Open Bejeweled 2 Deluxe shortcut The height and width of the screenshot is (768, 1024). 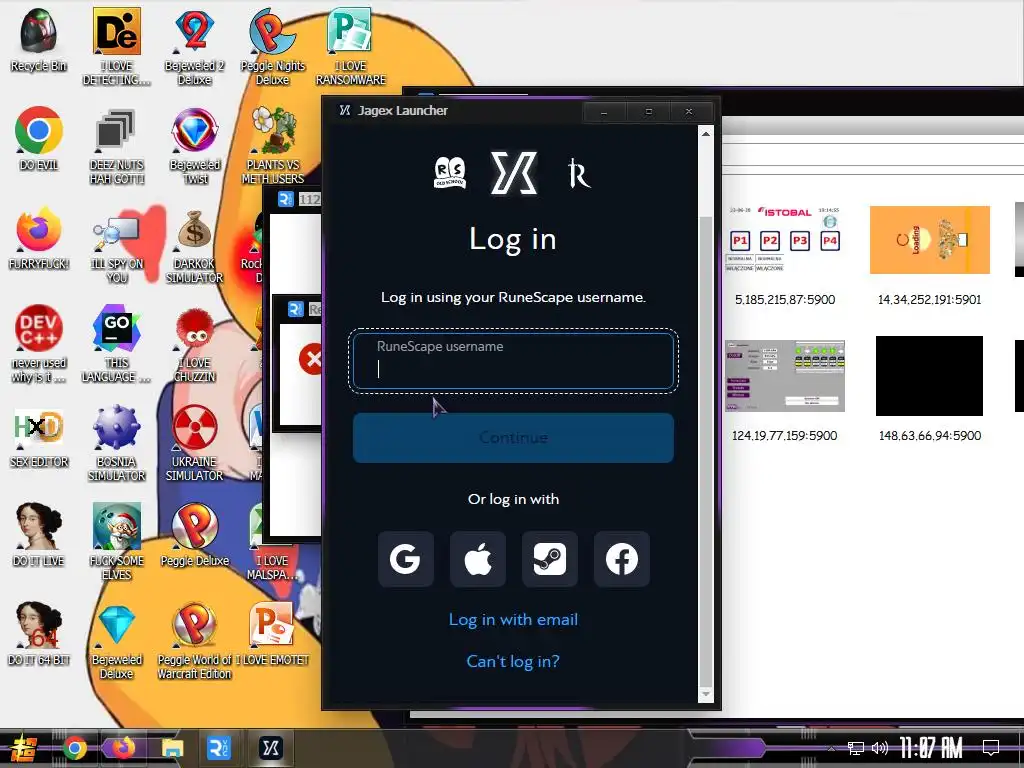194,46
